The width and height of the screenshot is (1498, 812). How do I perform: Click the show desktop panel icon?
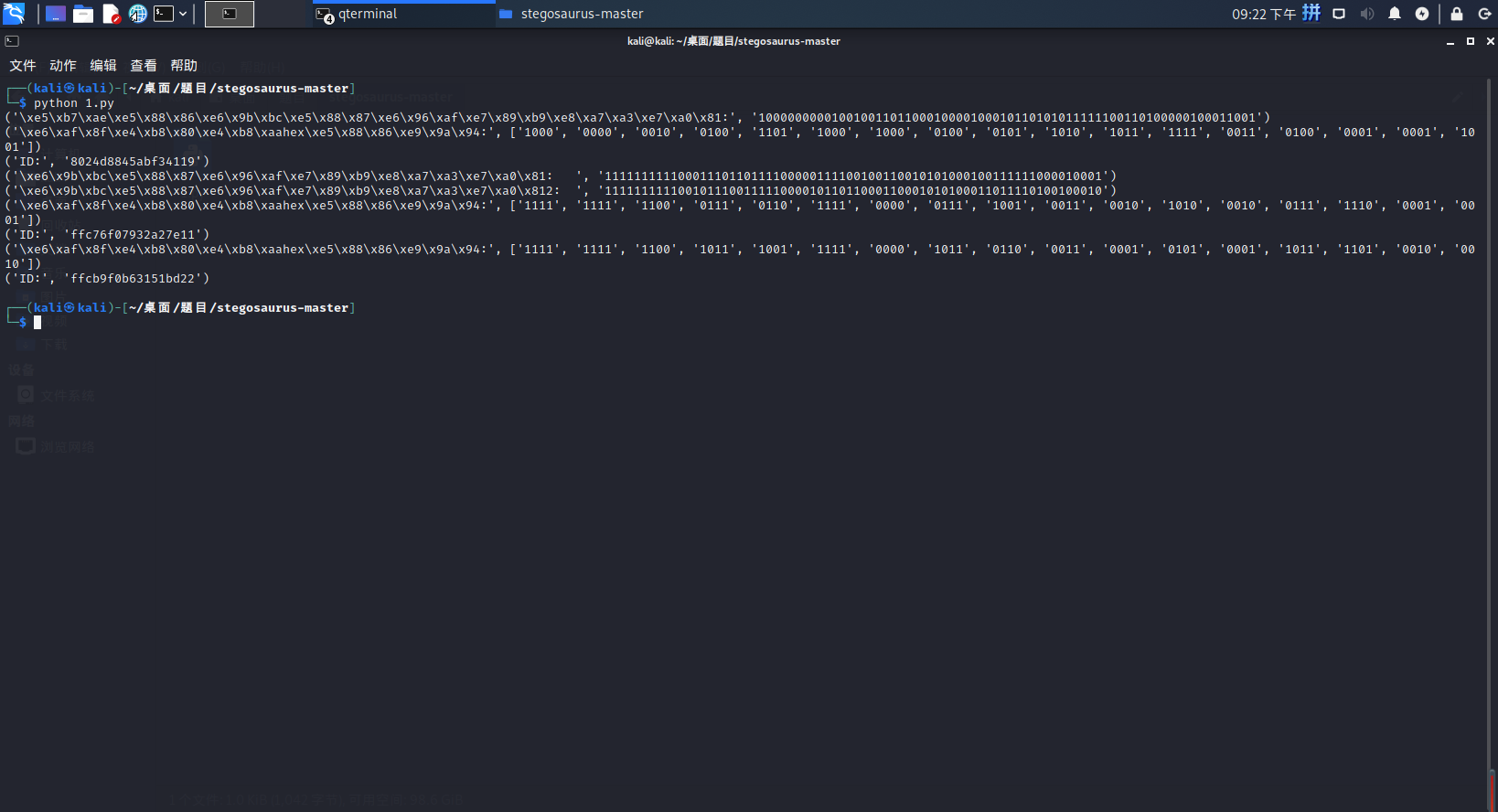pyautogui.click(x=56, y=14)
